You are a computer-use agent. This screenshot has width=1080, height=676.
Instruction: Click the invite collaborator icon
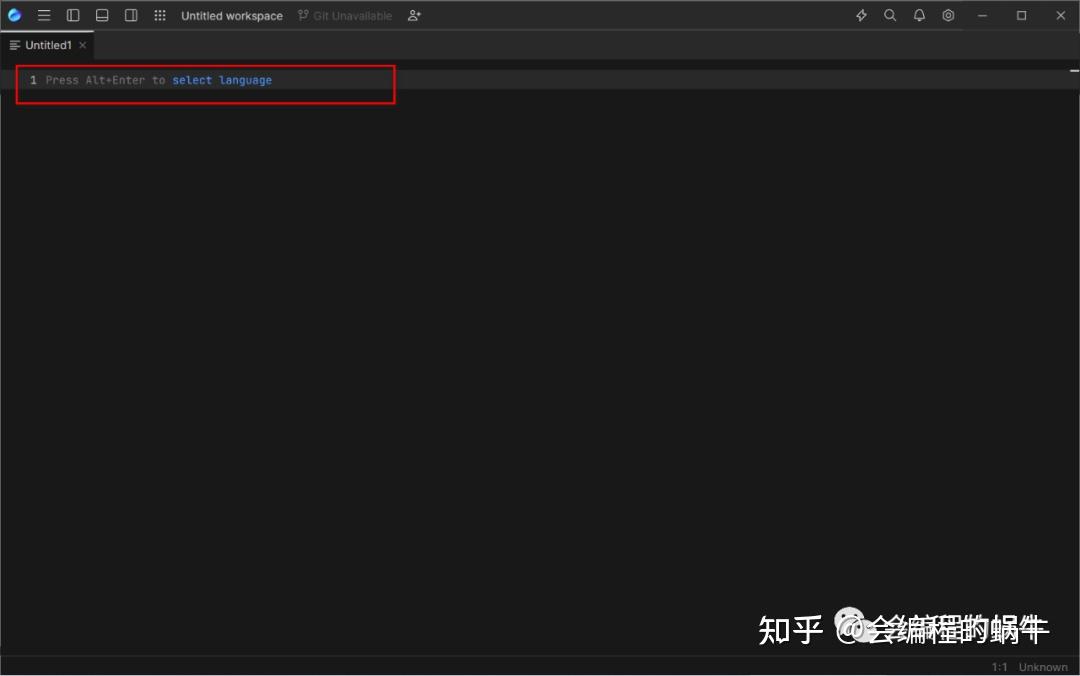(x=414, y=15)
